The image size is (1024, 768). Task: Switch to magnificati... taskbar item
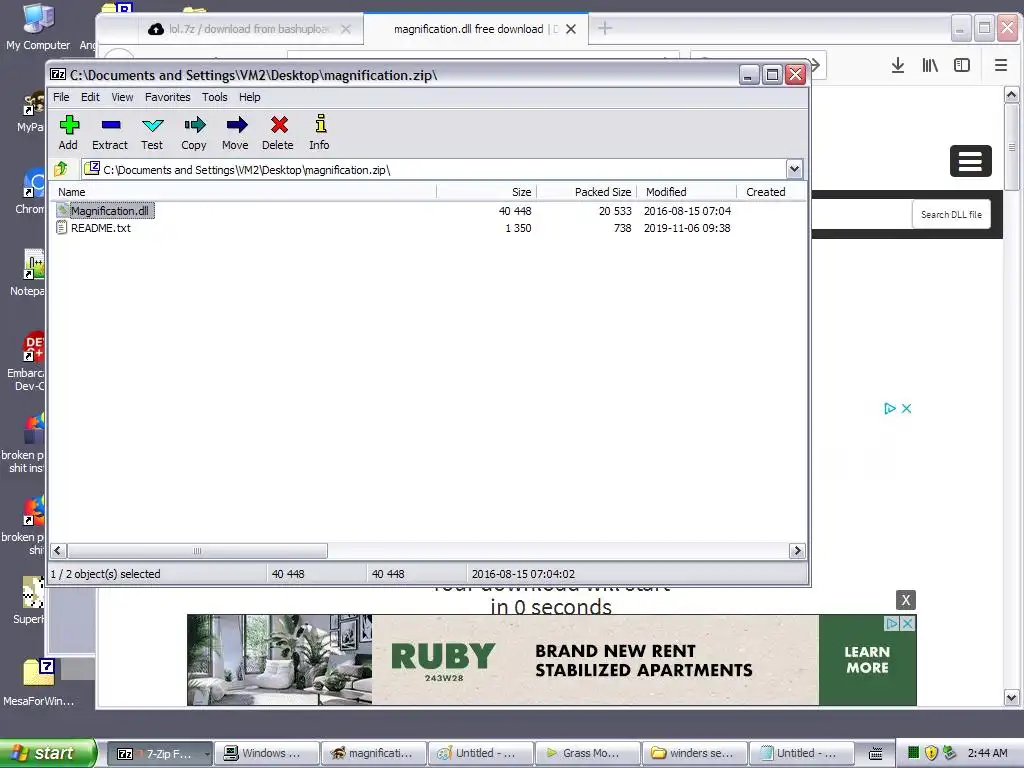(x=374, y=754)
